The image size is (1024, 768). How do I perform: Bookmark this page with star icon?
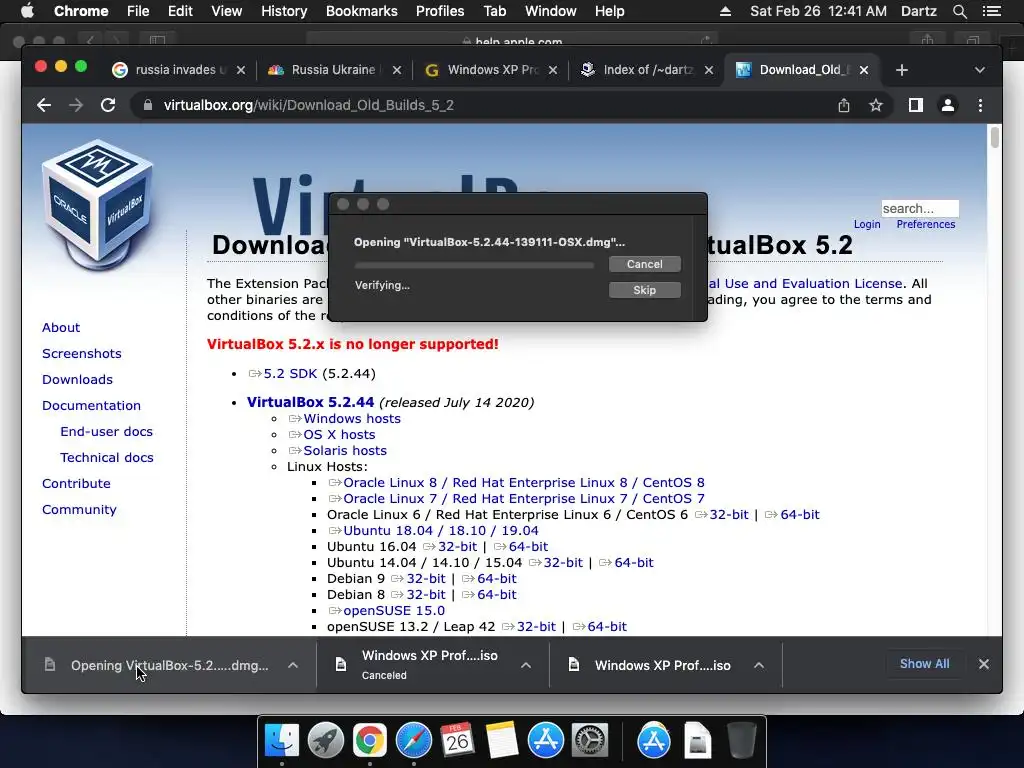tap(876, 105)
